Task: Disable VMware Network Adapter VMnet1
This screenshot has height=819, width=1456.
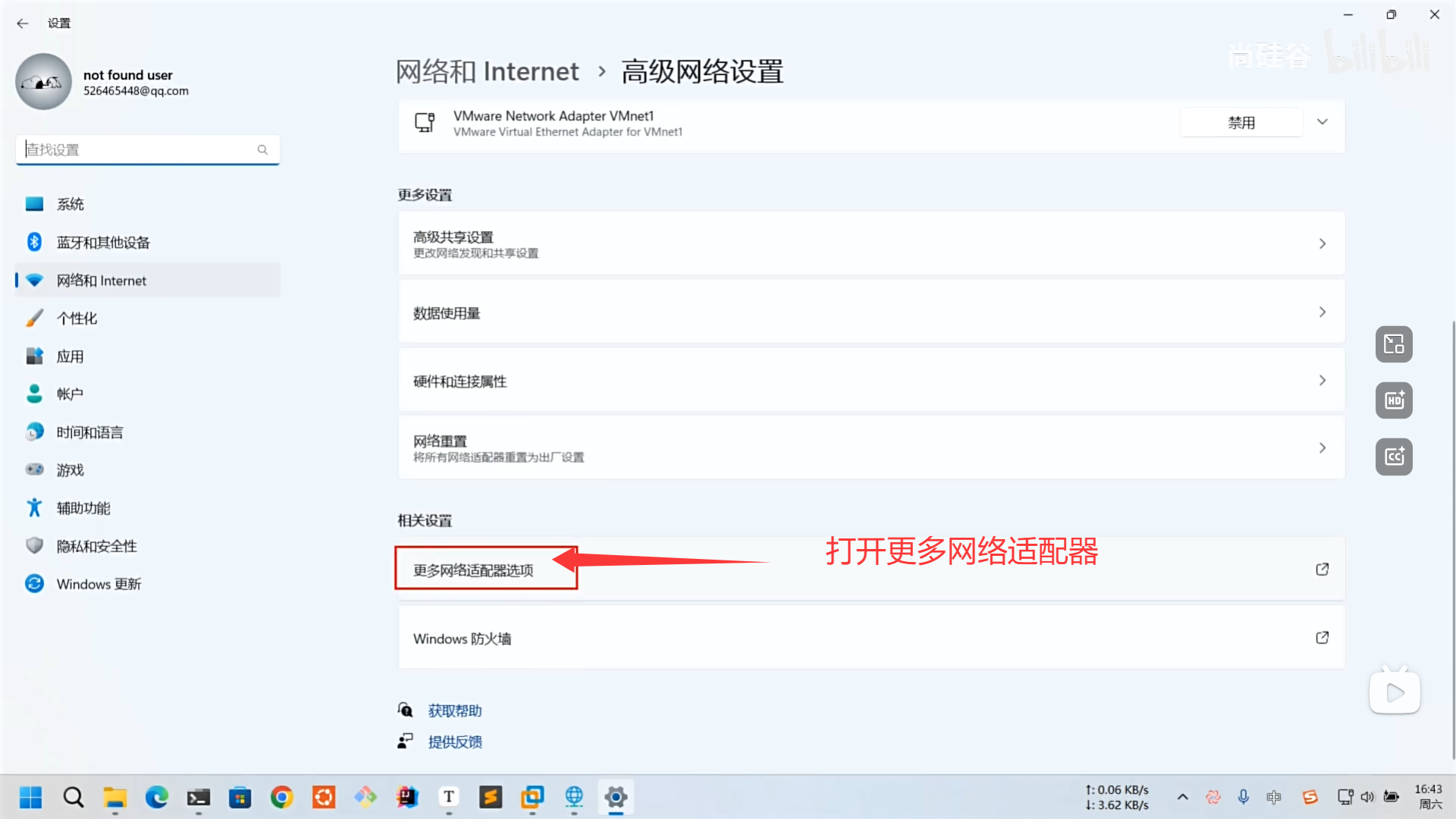Action: (1241, 123)
